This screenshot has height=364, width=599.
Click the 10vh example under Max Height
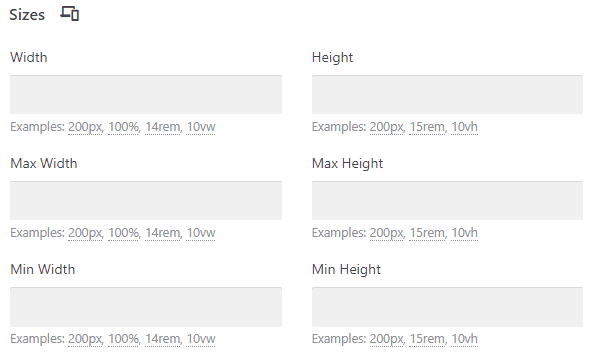[x=465, y=233]
